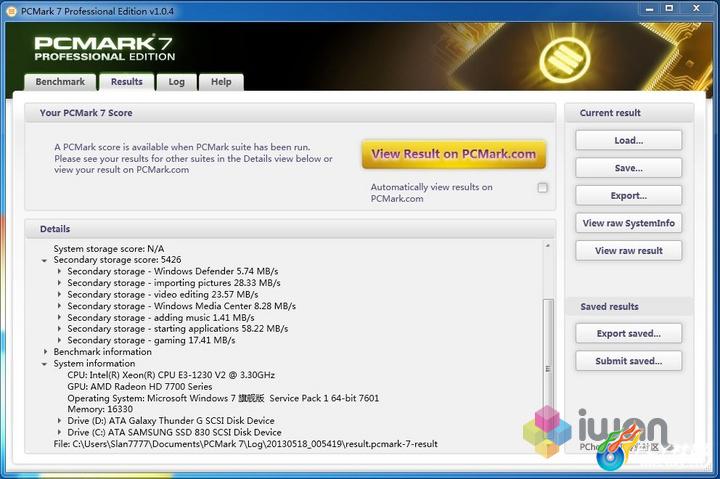This screenshot has height=479, width=720.
Task: Expand Windows Media Center 8.28 MB/s row
Action: (x=59, y=306)
